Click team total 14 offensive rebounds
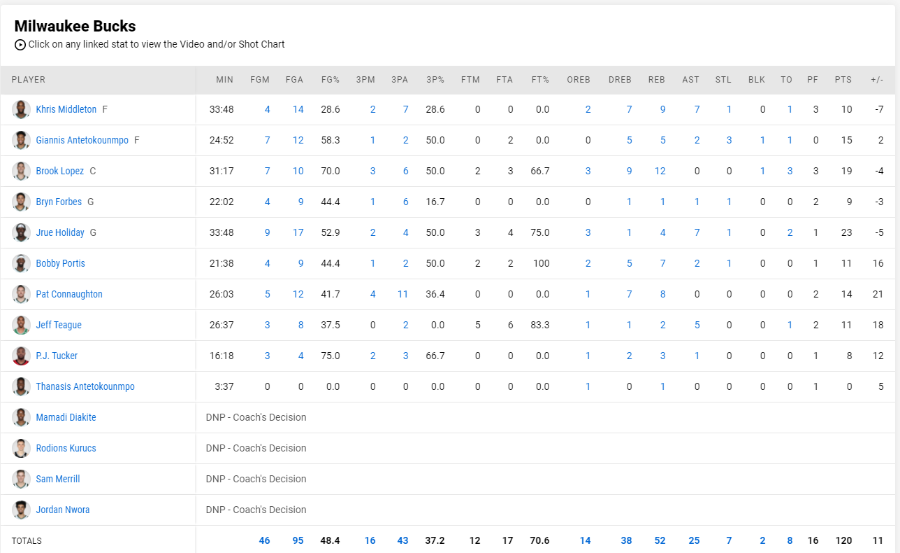The width and height of the screenshot is (900, 553). [x=585, y=541]
